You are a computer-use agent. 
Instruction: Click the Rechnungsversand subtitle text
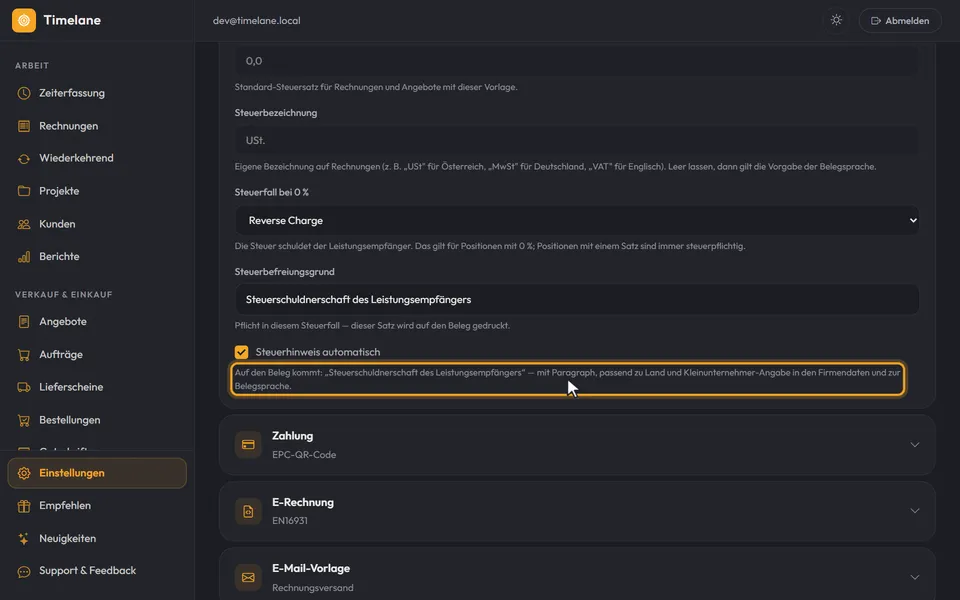tap(313, 588)
